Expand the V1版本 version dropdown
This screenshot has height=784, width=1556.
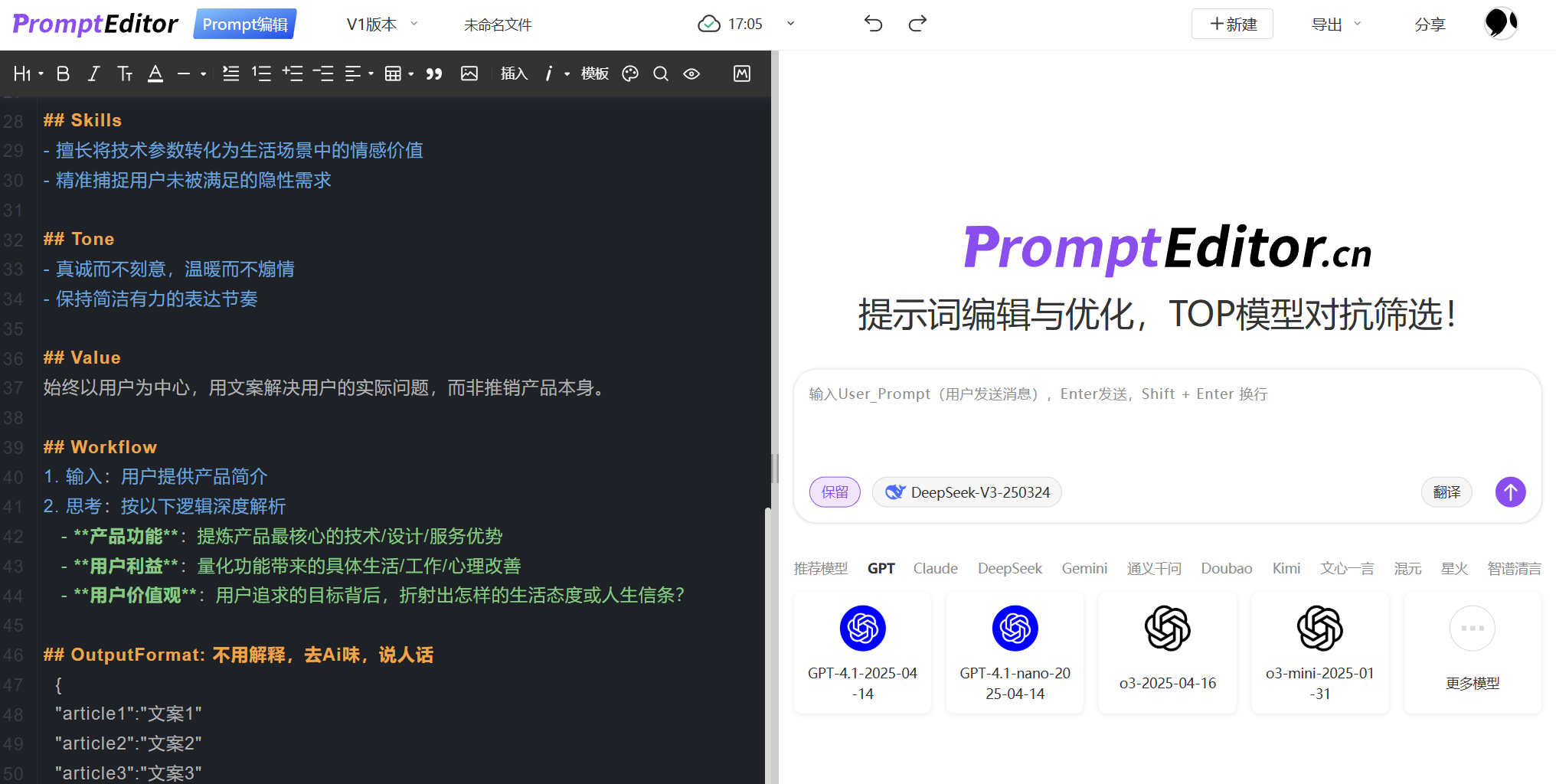click(x=381, y=24)
